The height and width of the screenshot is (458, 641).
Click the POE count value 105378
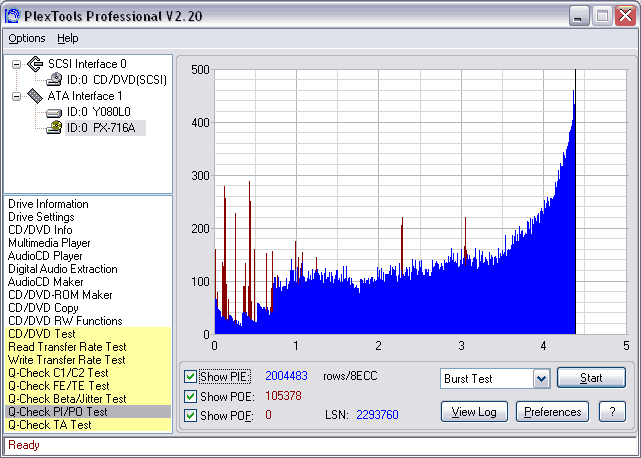283,396
